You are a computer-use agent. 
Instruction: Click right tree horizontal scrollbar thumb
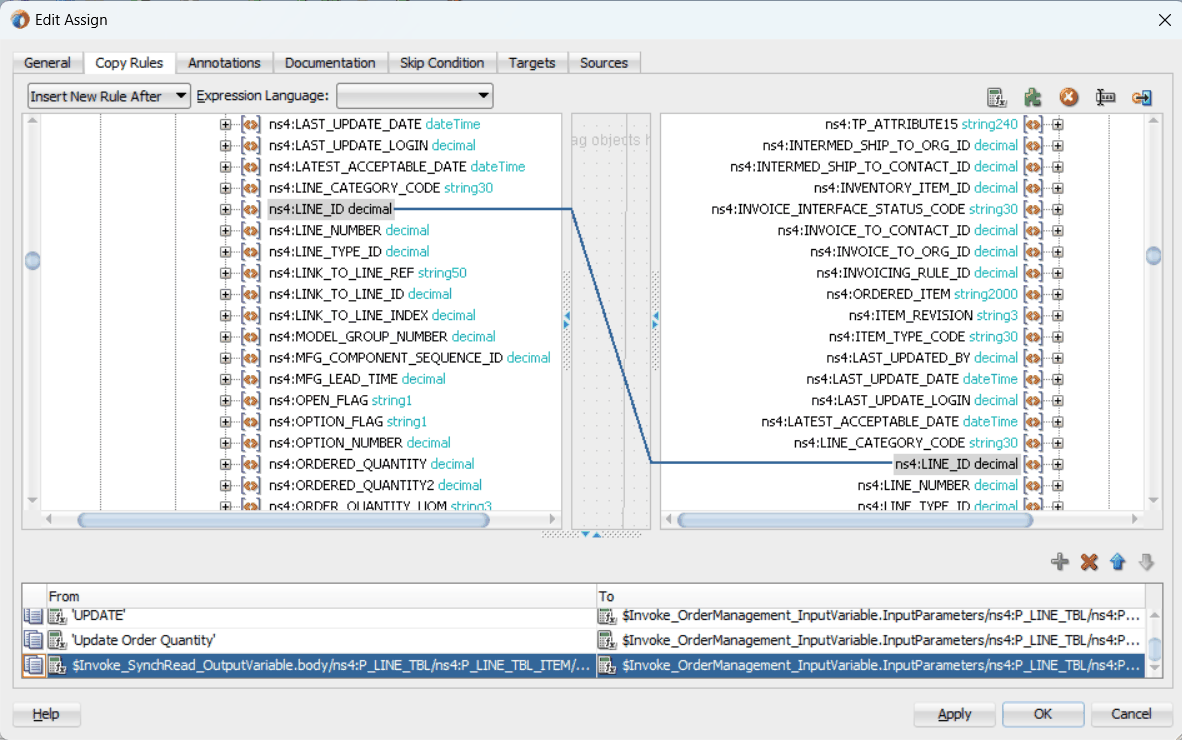point(854,520)
